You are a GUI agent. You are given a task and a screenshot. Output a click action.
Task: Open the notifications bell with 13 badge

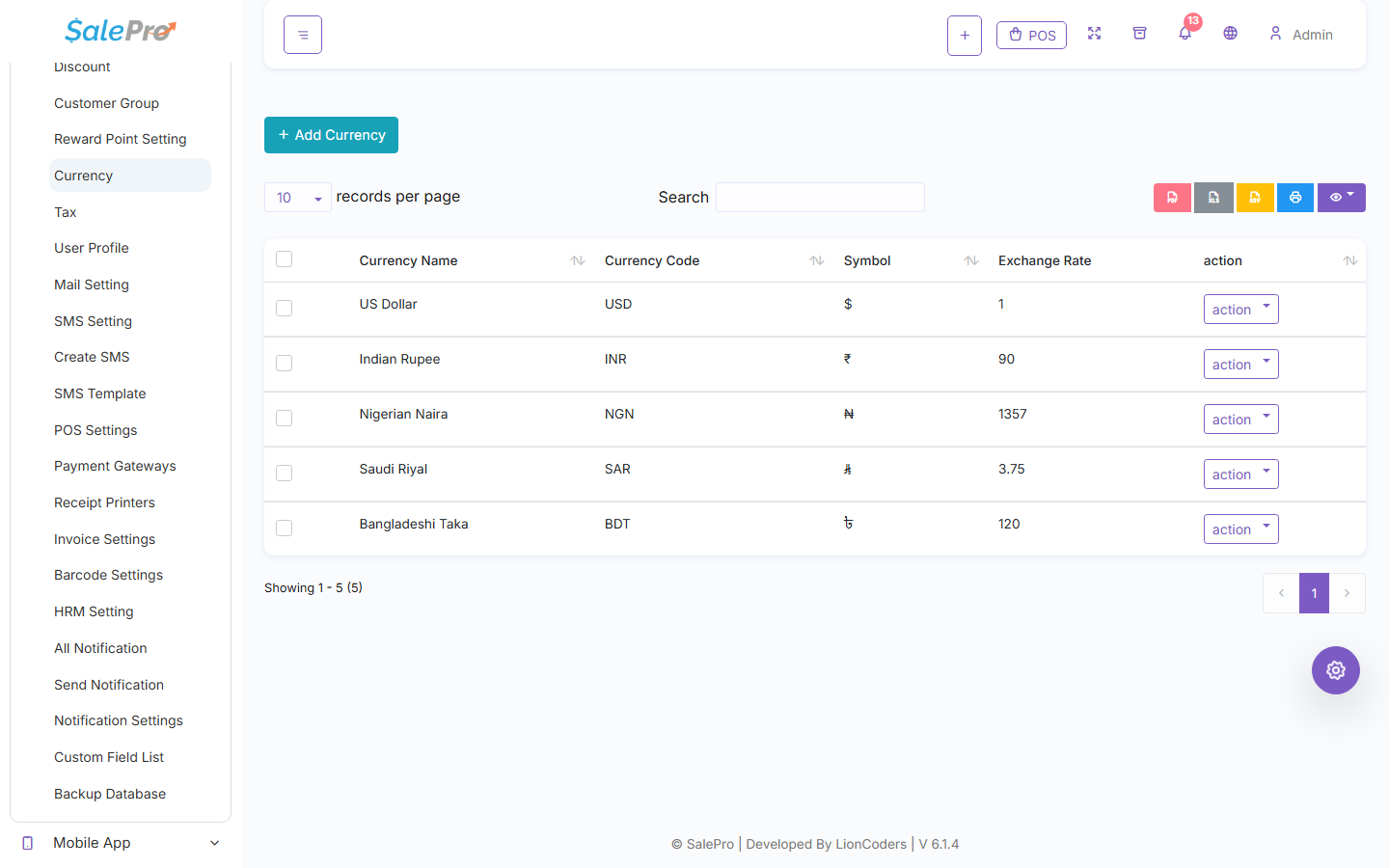click(x=1185, y=33)
